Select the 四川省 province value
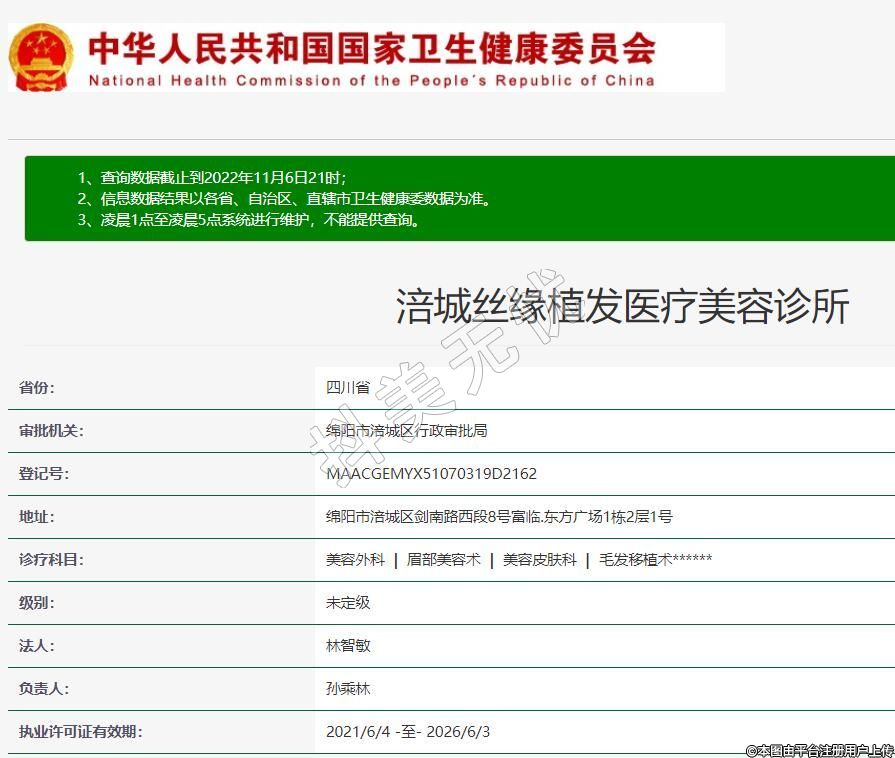The height and width of the screenshot is (758, 895). 347,388
